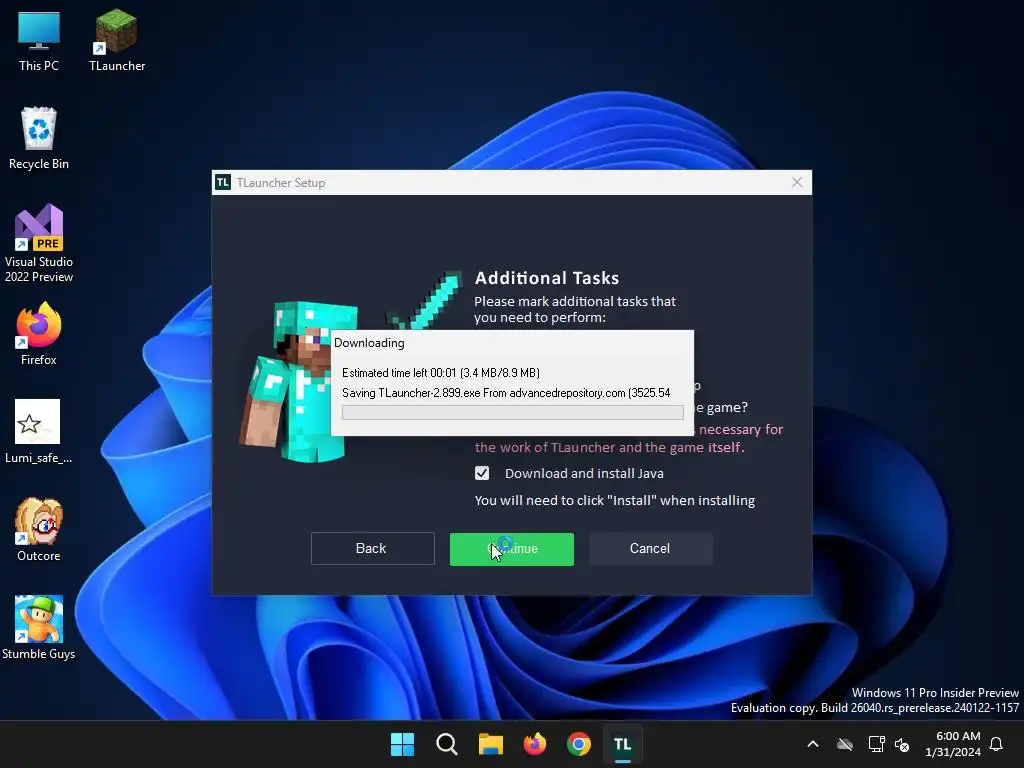1024x768 pixels.
Task: Launch Firefox from the taskbar
Action: pos(535,744)
